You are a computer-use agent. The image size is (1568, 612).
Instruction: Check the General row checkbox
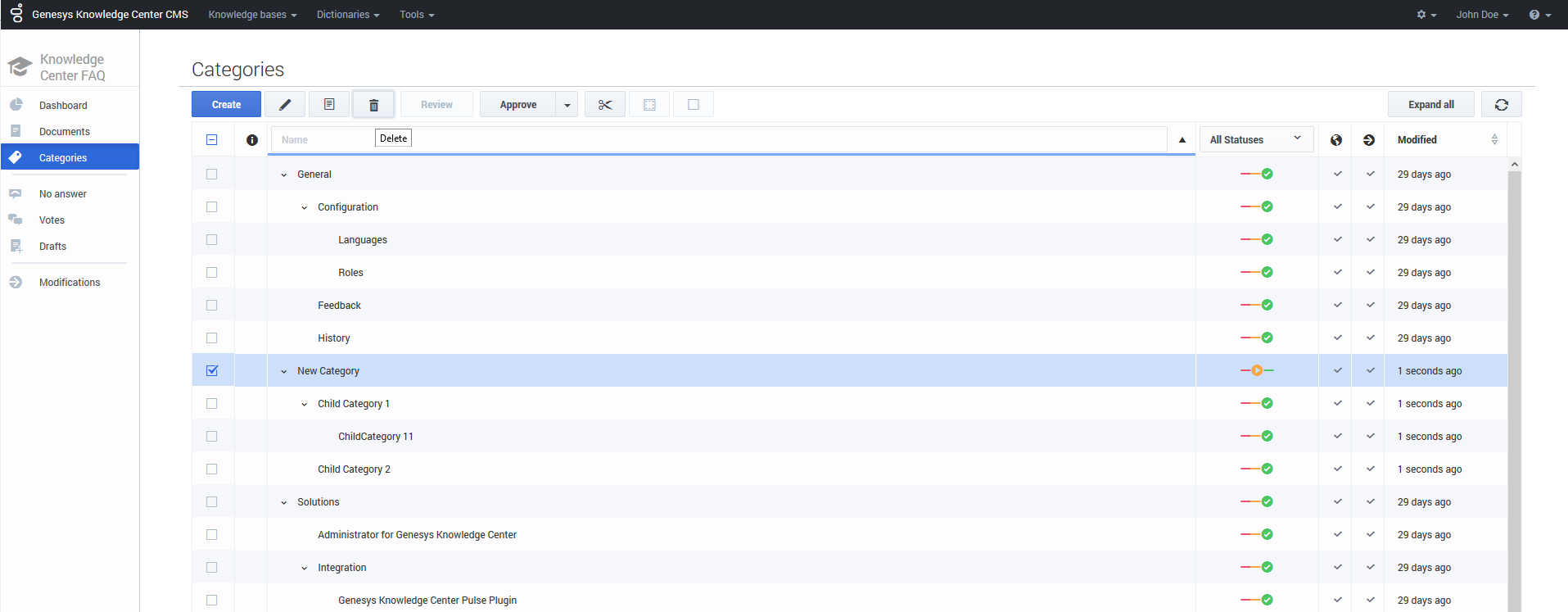click(x=212, y=175)
